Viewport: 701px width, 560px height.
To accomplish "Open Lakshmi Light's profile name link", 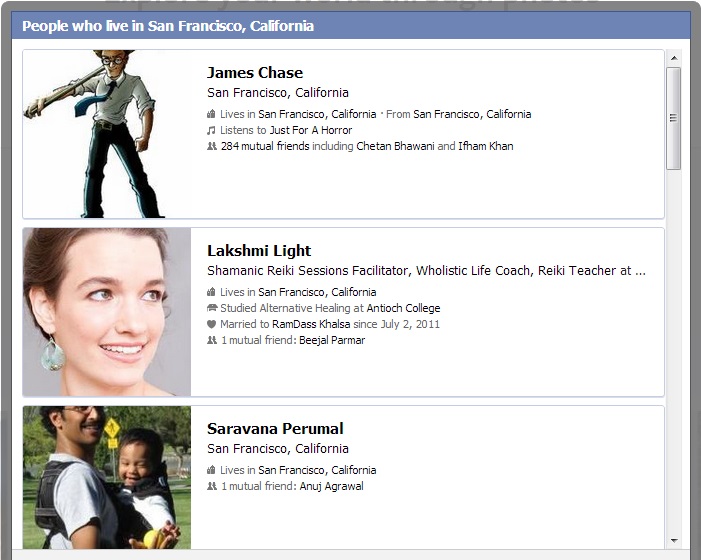I will tap(259, 251).
